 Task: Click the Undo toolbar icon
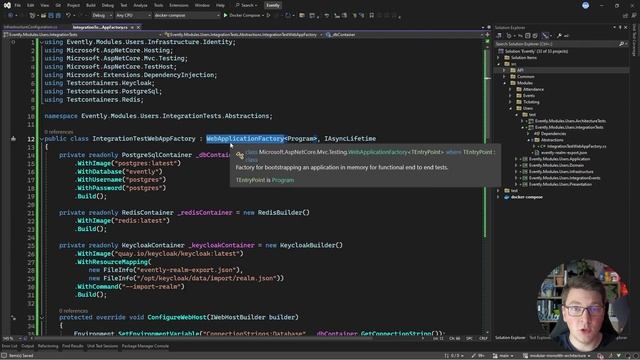69,16
